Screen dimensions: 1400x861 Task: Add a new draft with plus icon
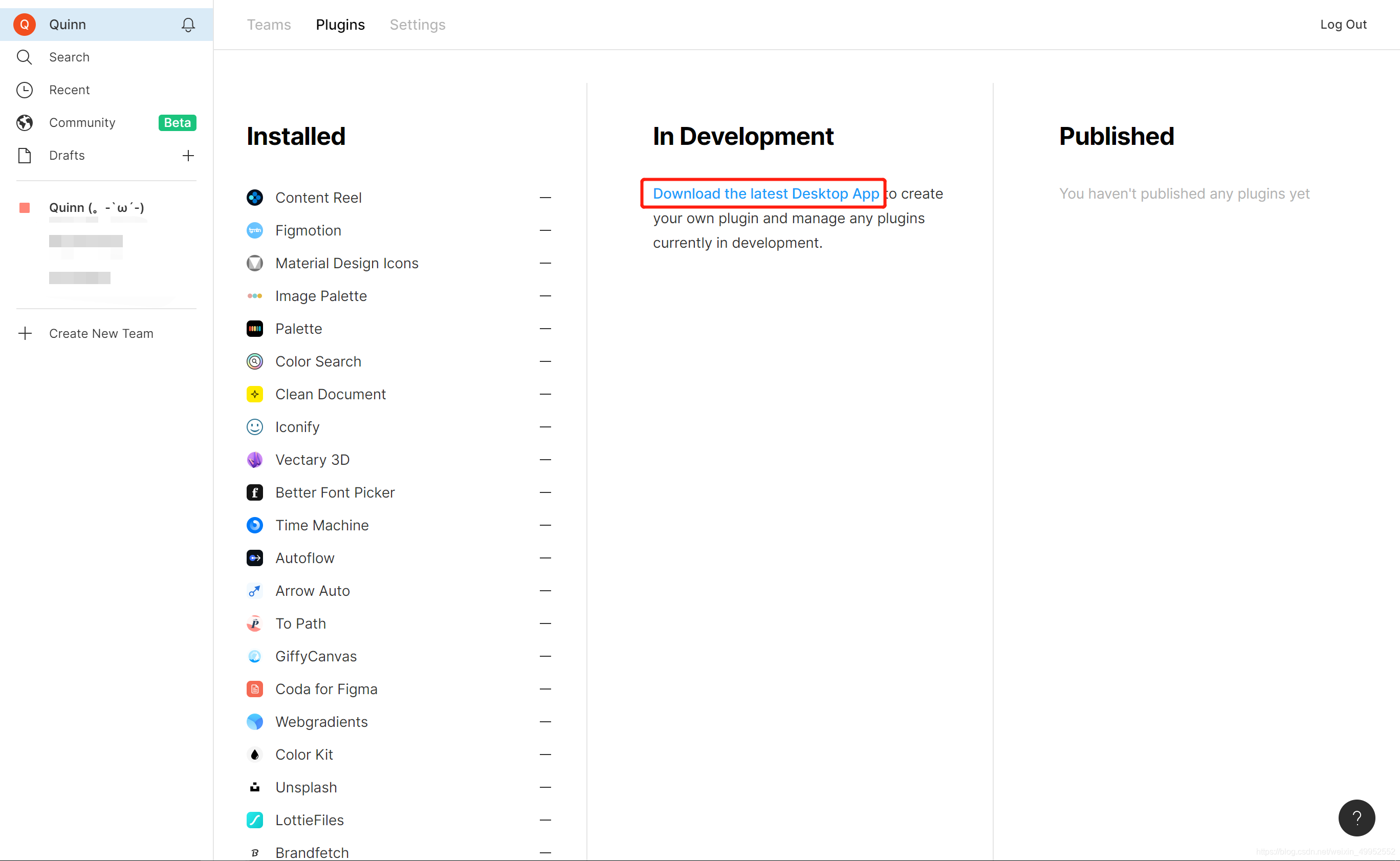(x=188, y=156)
